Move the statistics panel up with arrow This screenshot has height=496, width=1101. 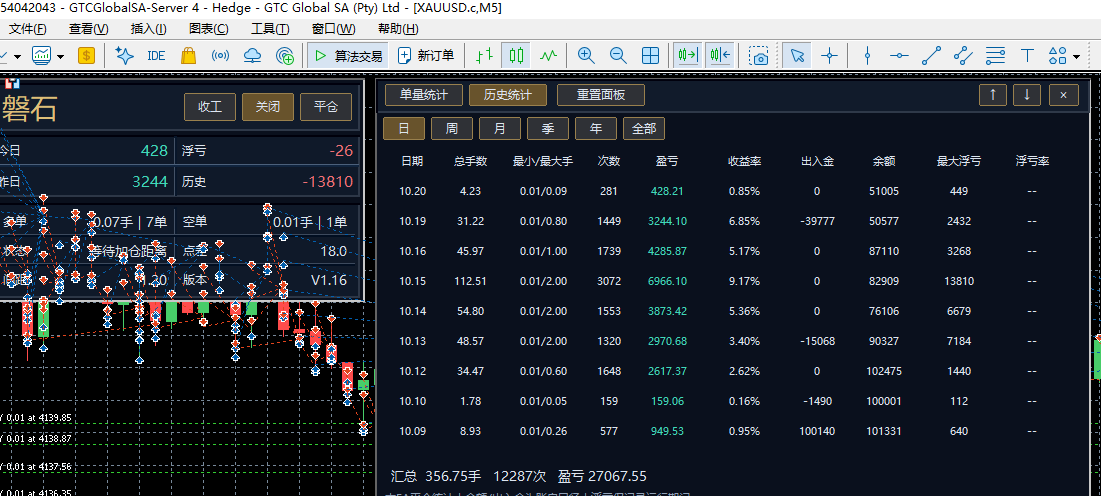click(993, 95)
